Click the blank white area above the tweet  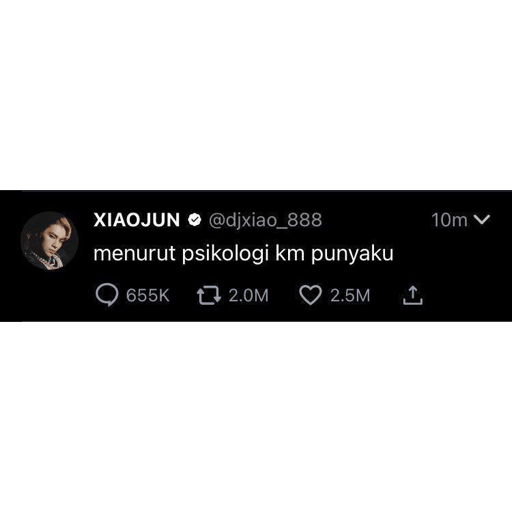coord(256,95)
